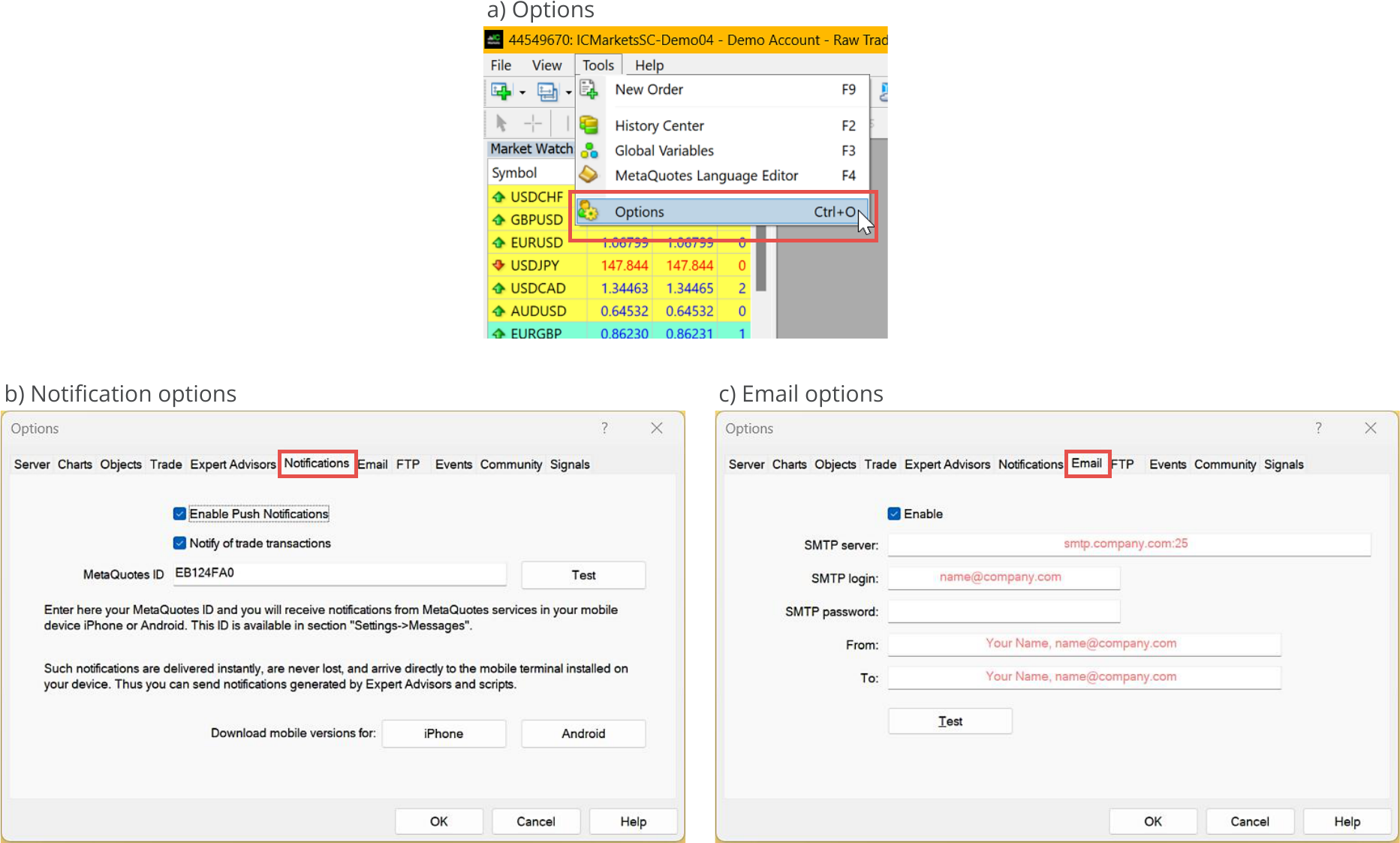The image size is (1400, 843).
Task: Click the Symbol column header
Action: pos(530,173)
